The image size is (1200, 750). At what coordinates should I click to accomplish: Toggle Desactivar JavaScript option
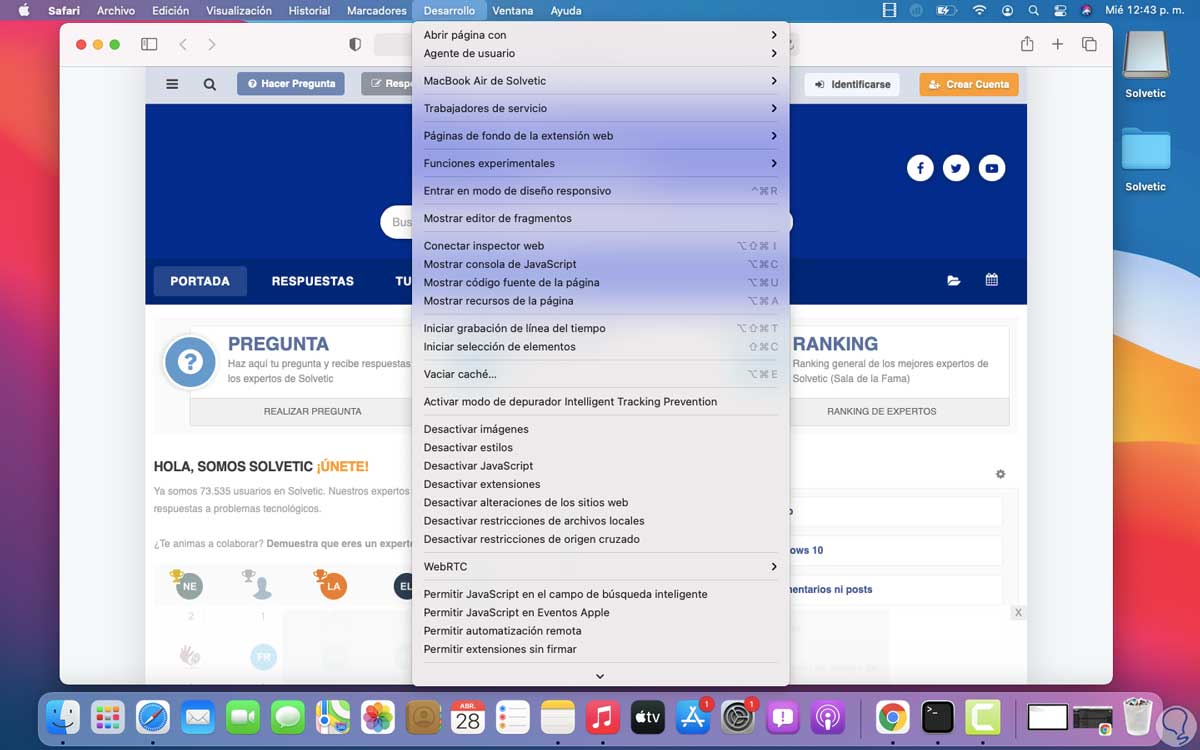pyautogui.click(x=600, y=466)
